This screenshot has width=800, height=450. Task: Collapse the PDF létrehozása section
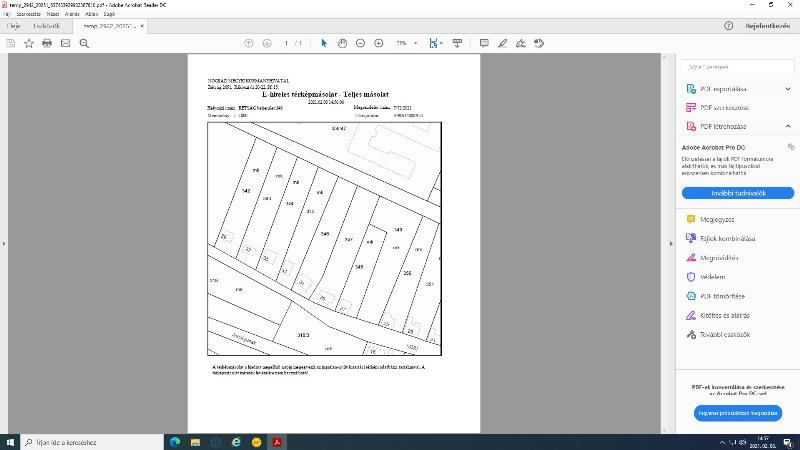point(789,127)
